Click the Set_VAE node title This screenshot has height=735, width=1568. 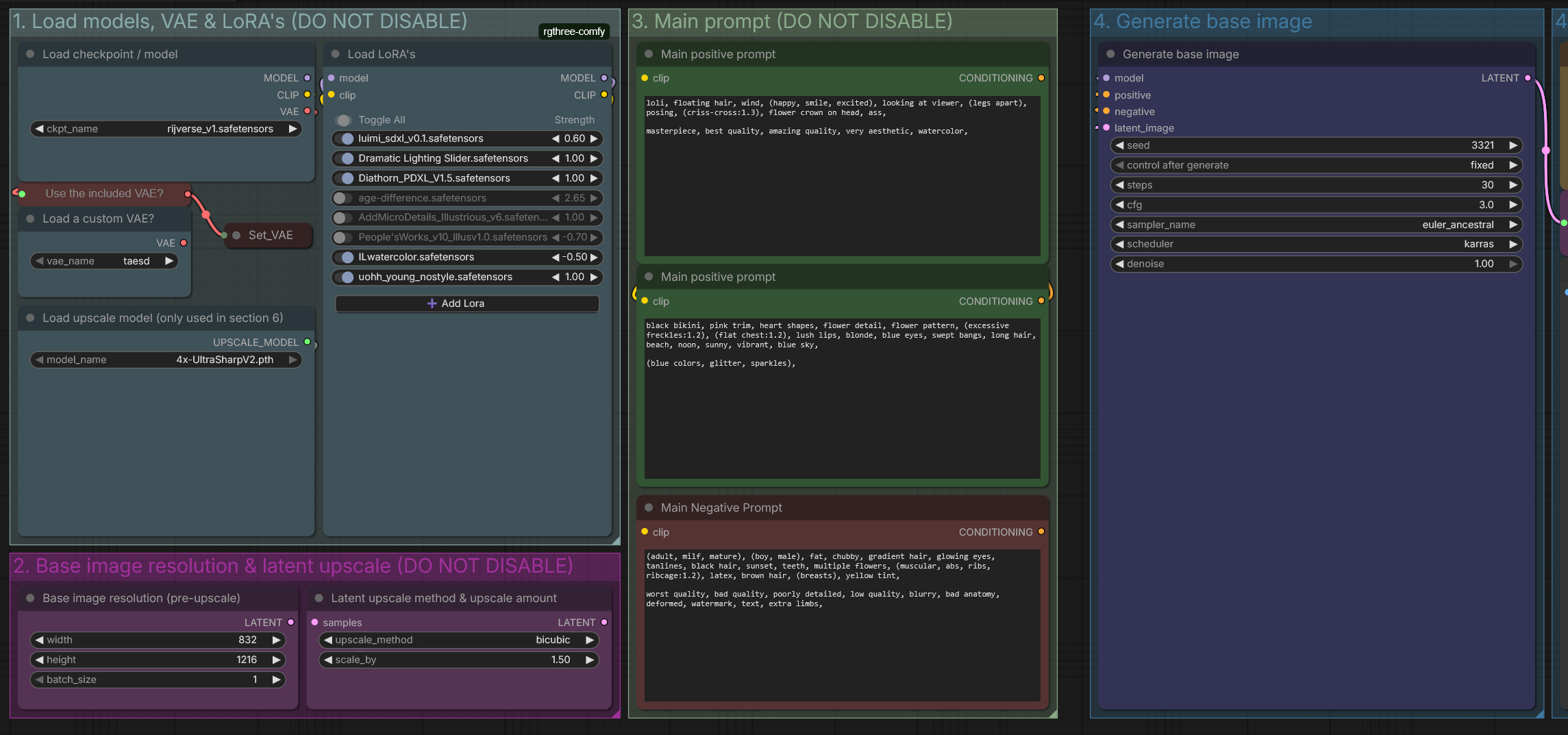point(271,235)
